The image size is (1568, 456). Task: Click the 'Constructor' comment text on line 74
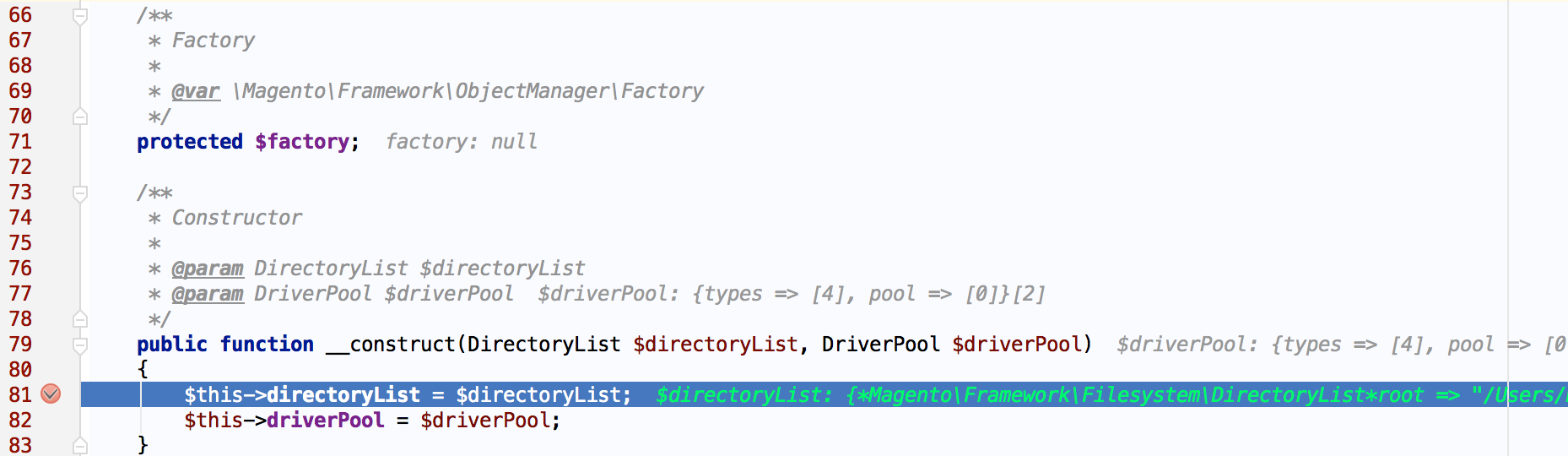click(x=237, y=218)
